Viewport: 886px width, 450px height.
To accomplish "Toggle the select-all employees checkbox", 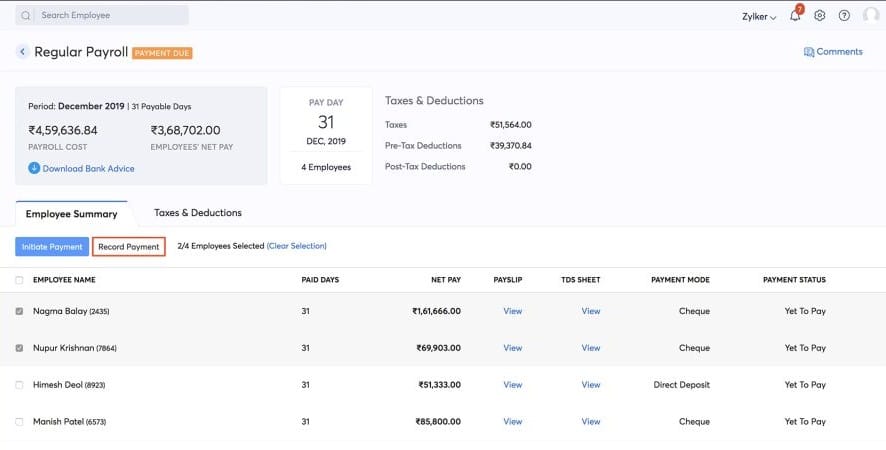I will click(19, 280).
